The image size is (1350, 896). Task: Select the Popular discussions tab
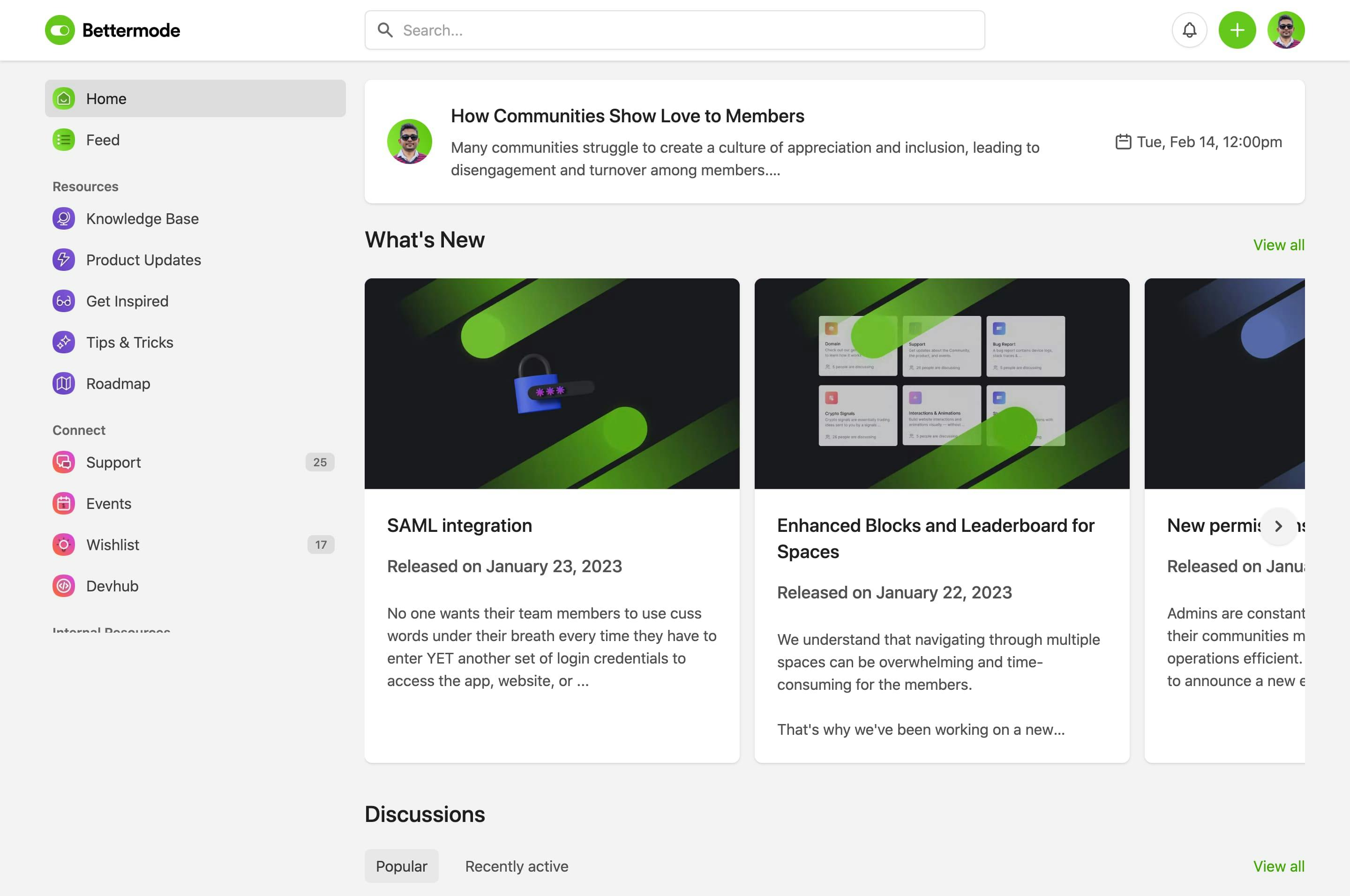click(x=401, y=866)
